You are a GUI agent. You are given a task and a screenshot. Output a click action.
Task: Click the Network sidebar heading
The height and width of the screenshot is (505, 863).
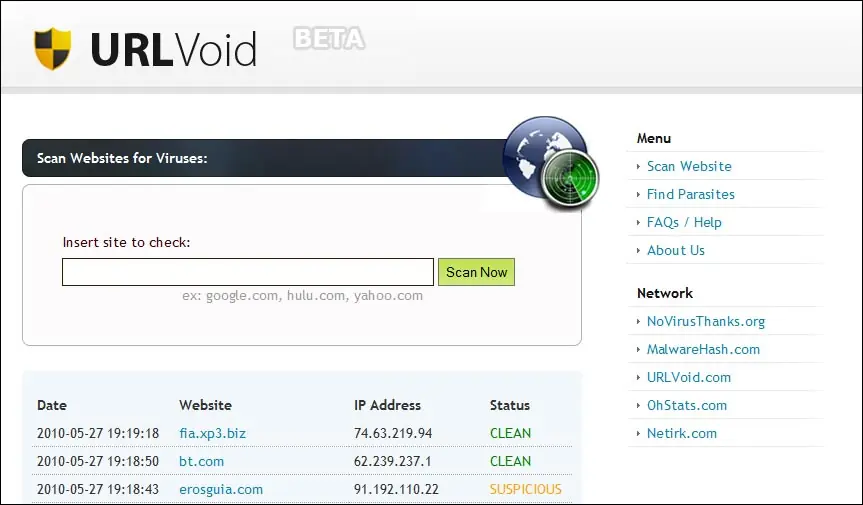(x=665, y=293)
